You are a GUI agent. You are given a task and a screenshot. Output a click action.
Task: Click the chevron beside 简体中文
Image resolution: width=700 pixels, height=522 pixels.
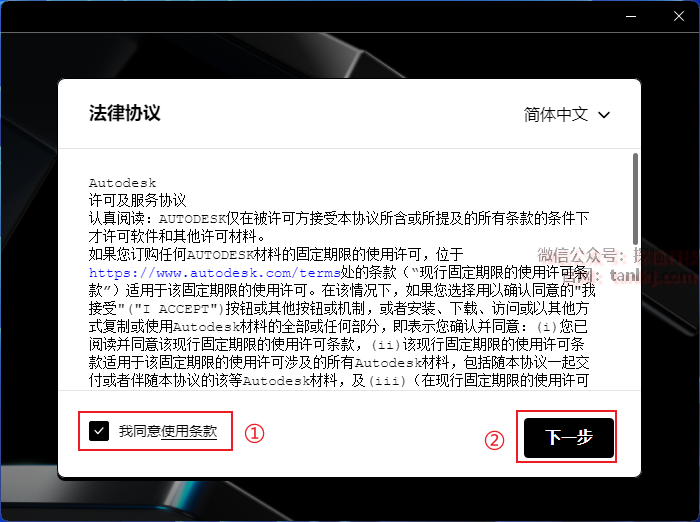604,115
